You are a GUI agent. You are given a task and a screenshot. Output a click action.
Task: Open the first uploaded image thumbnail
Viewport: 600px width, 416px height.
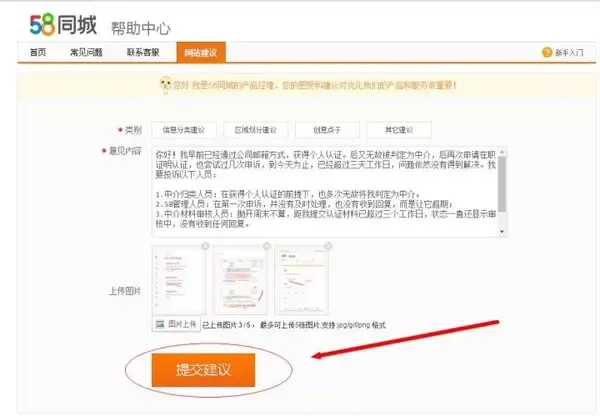179,280
